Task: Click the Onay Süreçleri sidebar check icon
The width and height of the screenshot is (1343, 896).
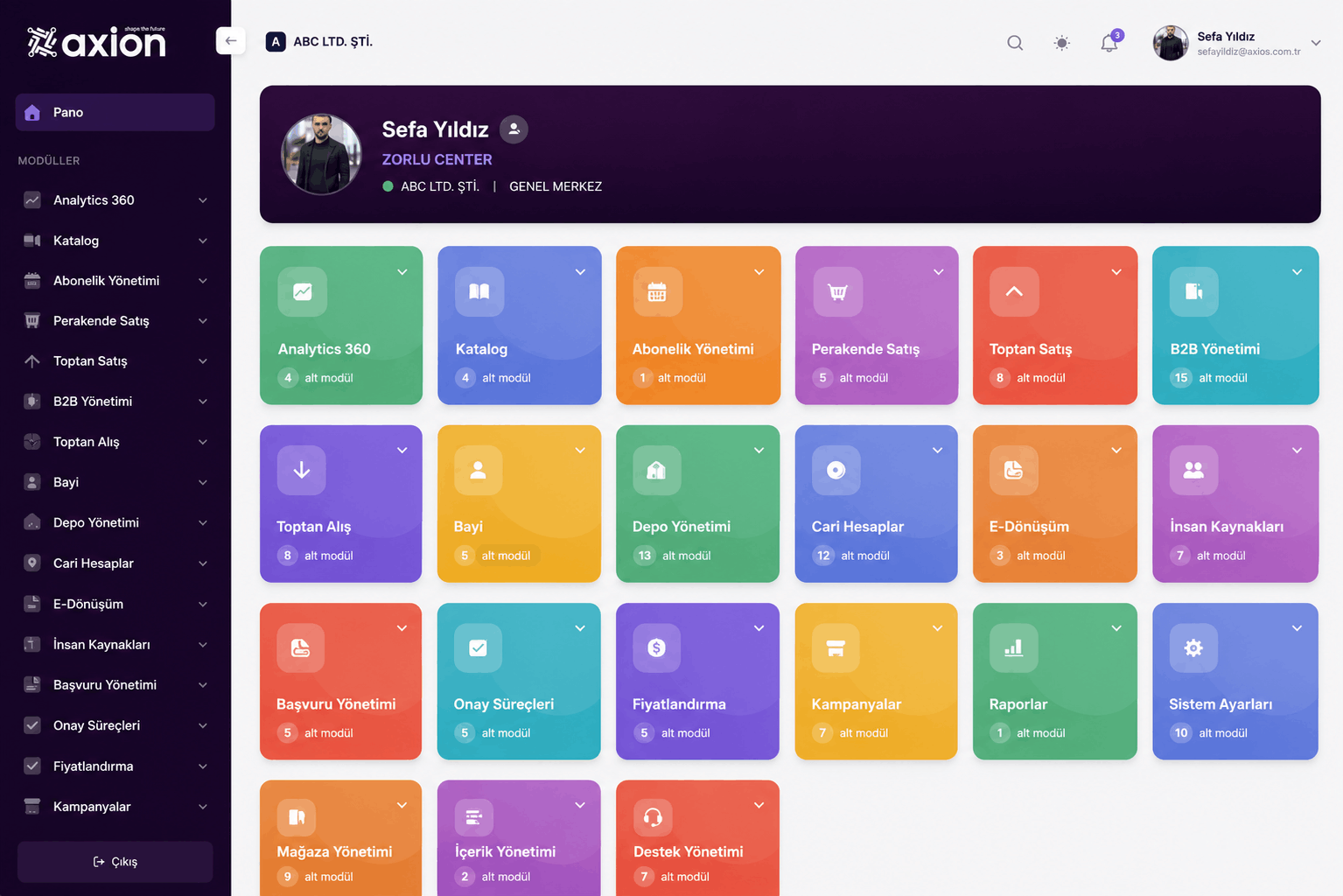Action: [32, 725]
